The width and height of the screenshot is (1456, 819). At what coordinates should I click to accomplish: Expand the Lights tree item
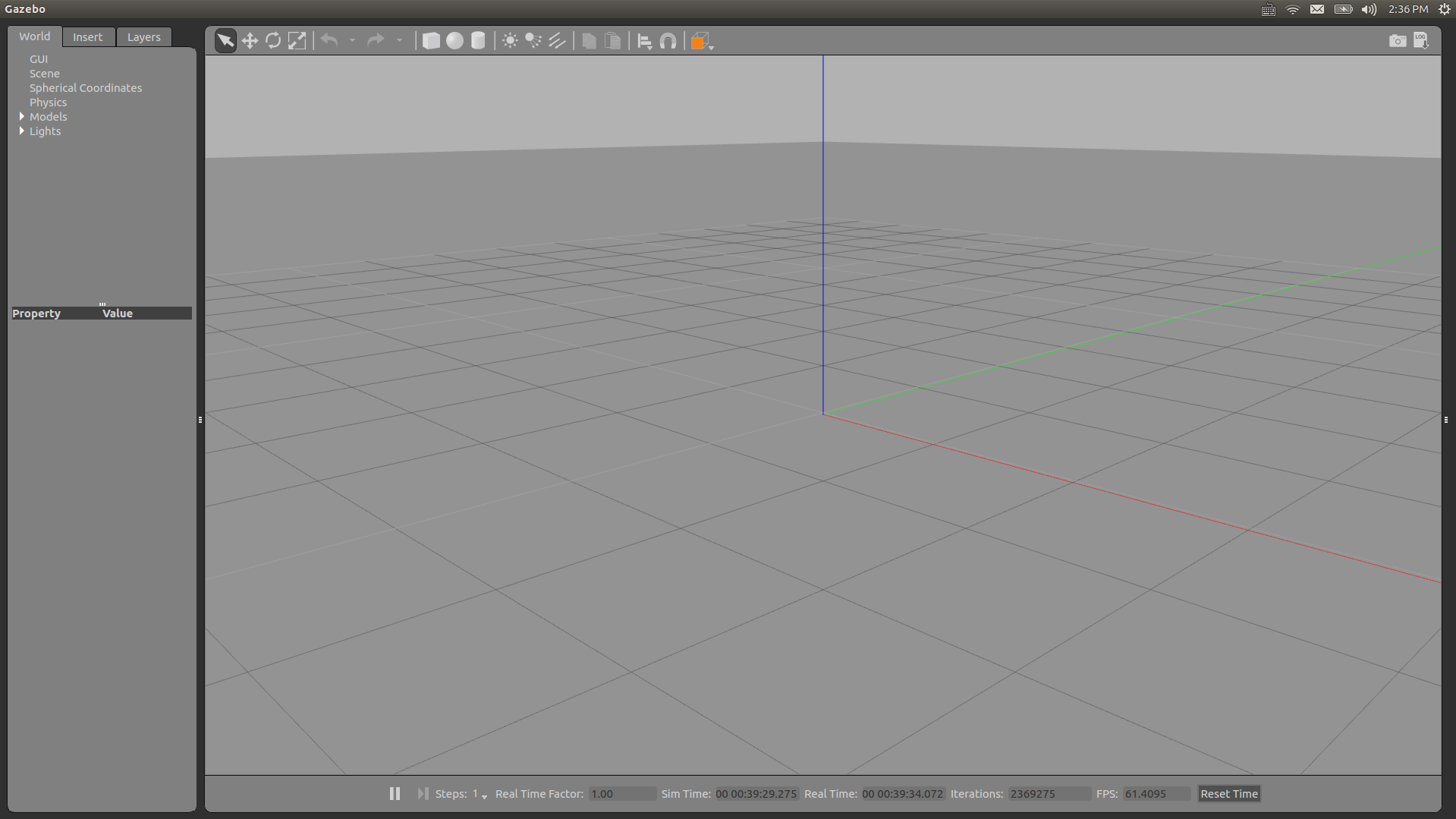click(22, 131)
